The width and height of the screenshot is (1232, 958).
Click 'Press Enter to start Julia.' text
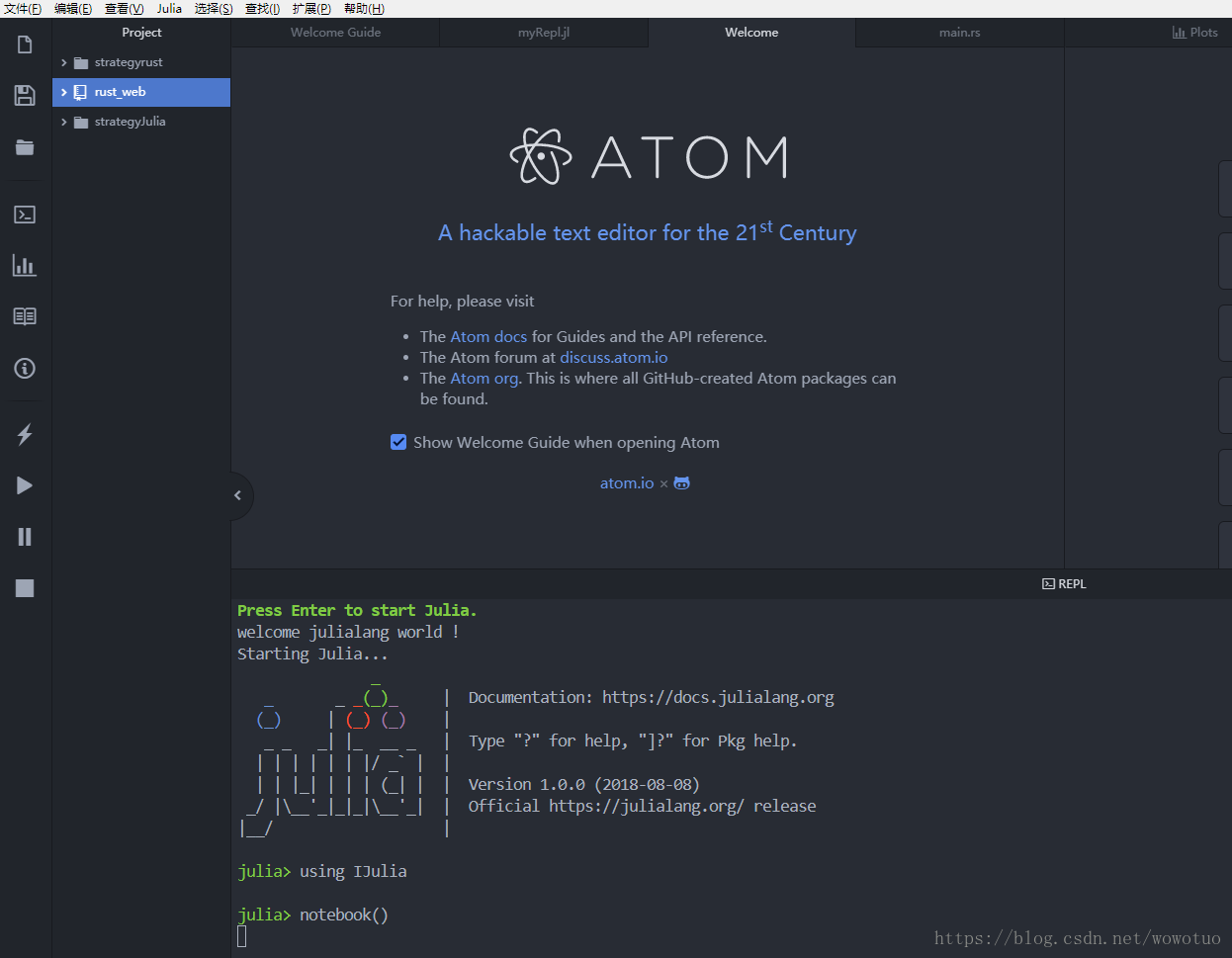point(357,610)
